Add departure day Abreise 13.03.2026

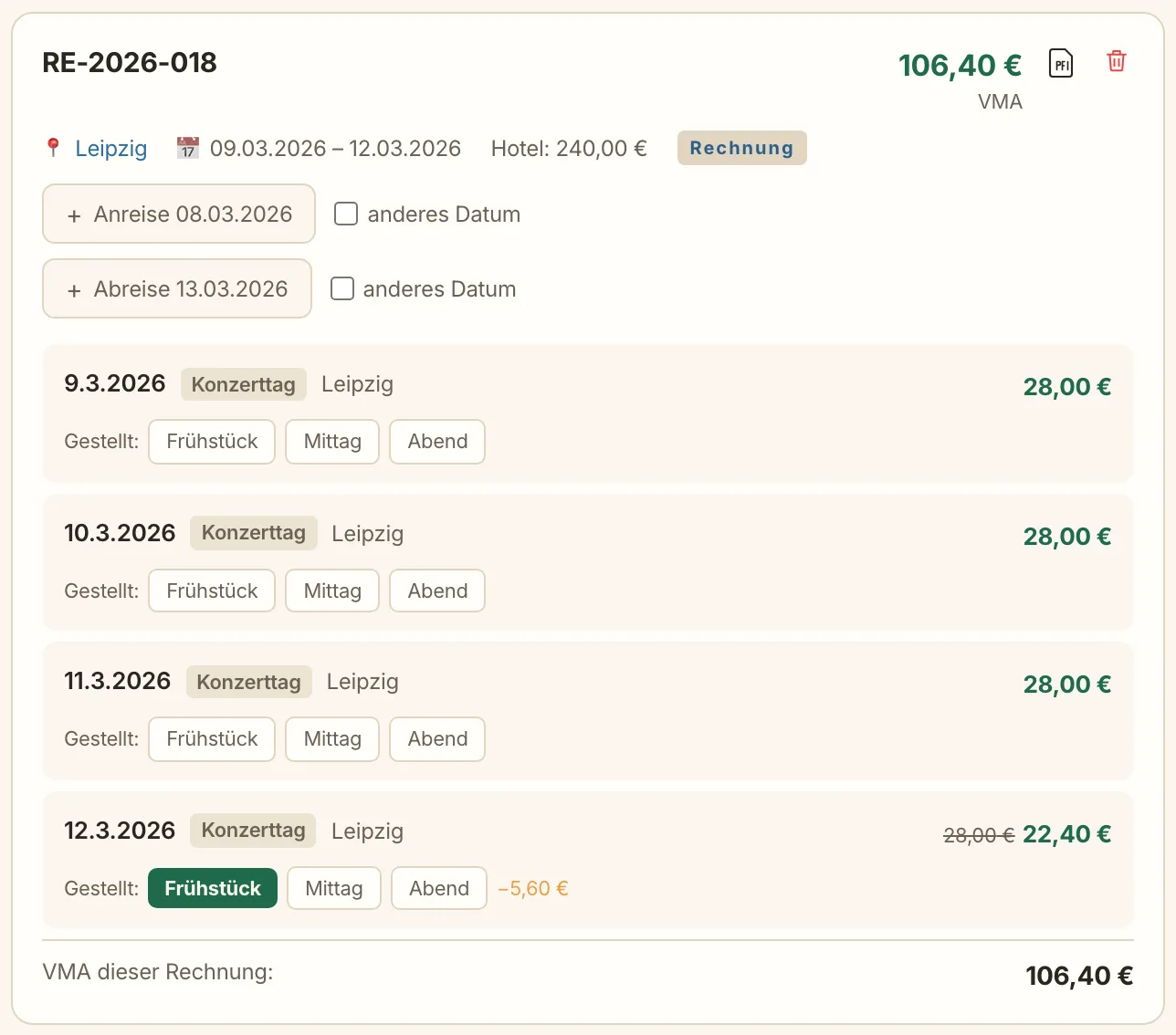(x=177, y=288)
